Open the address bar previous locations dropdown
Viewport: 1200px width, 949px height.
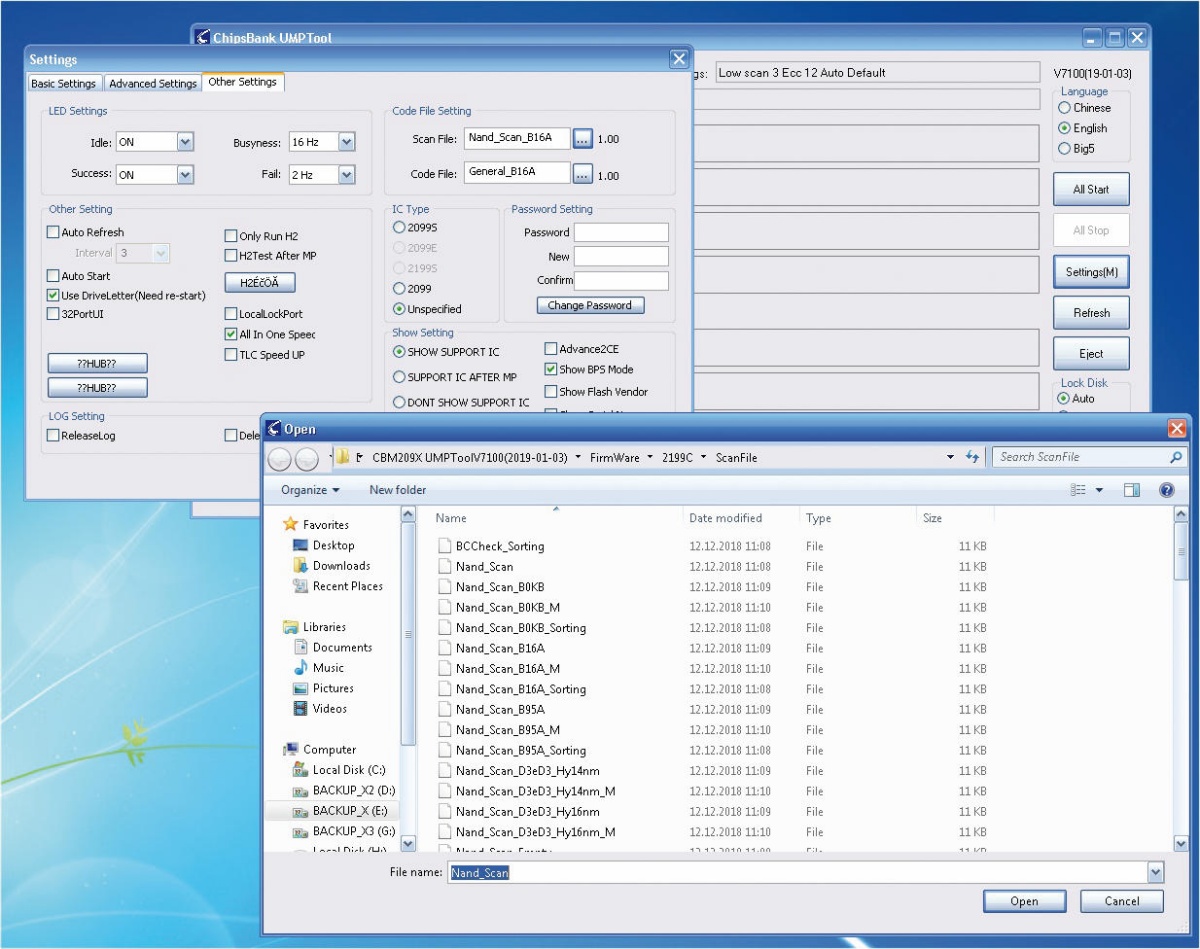coord(950,457)
